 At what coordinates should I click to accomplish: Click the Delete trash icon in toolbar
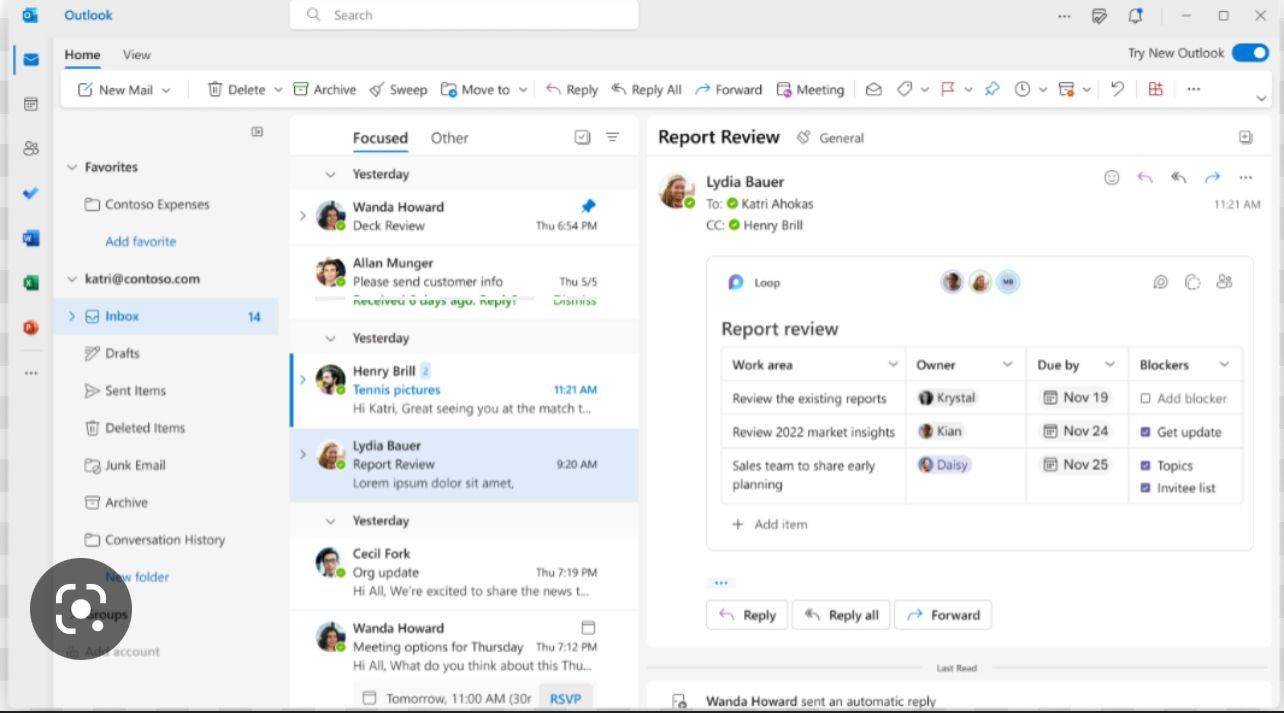[x=215, y=89]
